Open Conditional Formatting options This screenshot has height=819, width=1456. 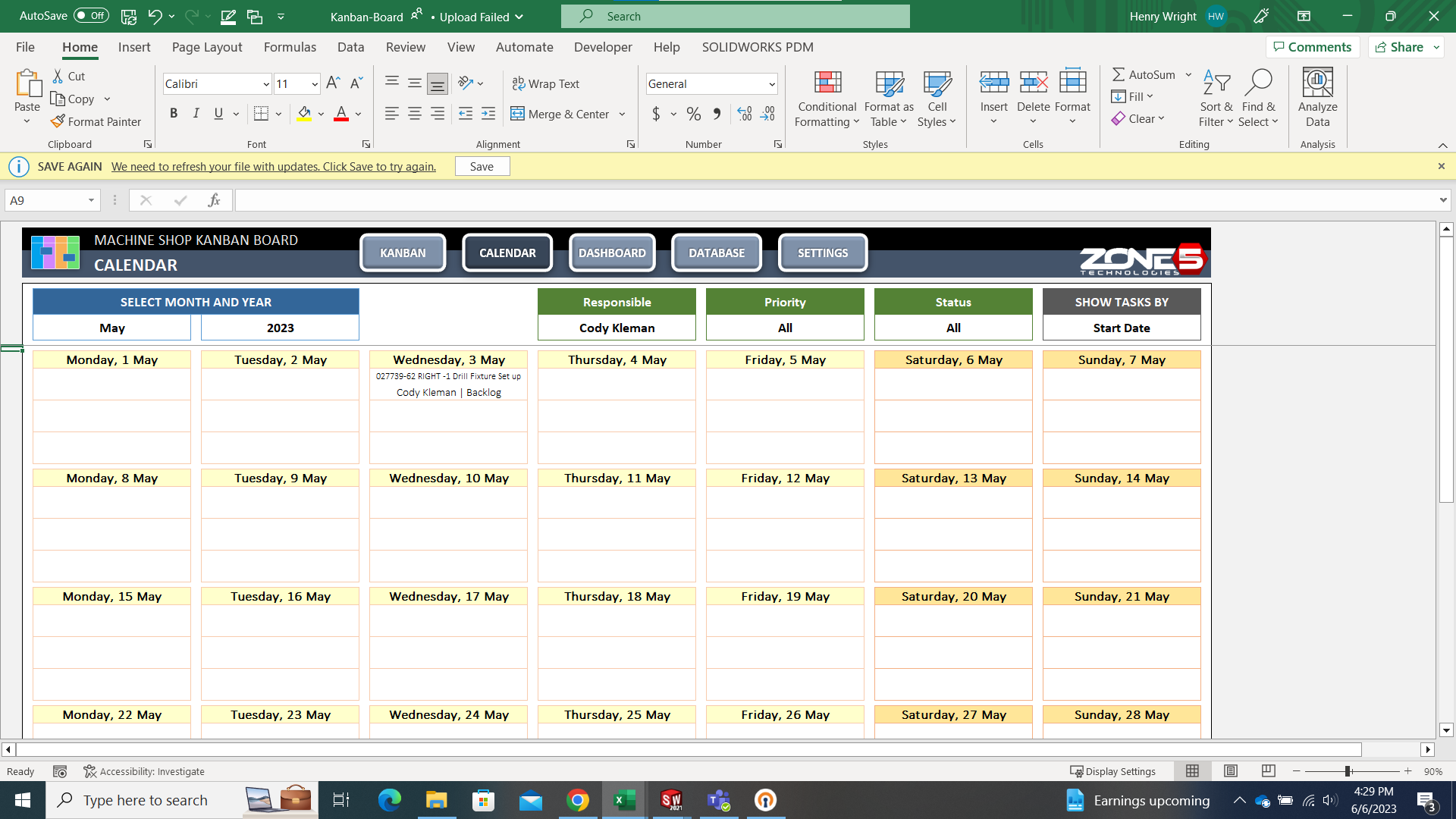(827, 99)
